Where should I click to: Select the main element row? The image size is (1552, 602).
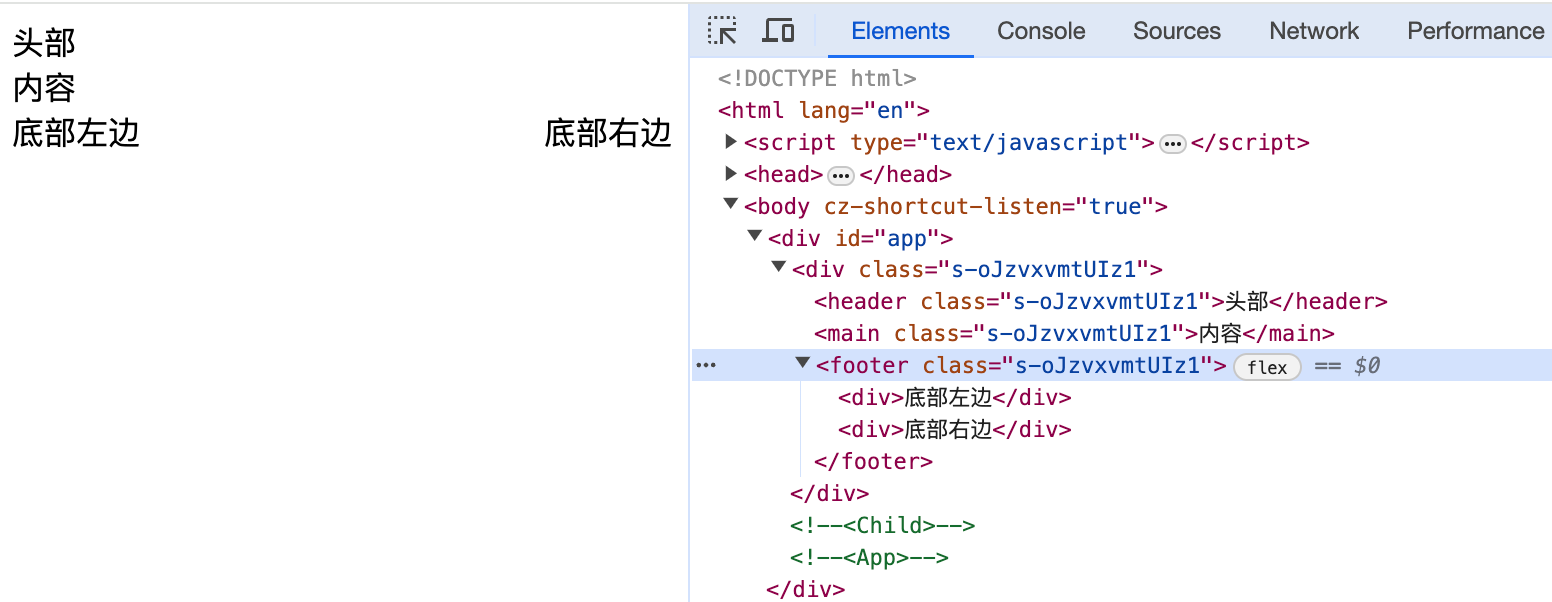pos(1074,334)
